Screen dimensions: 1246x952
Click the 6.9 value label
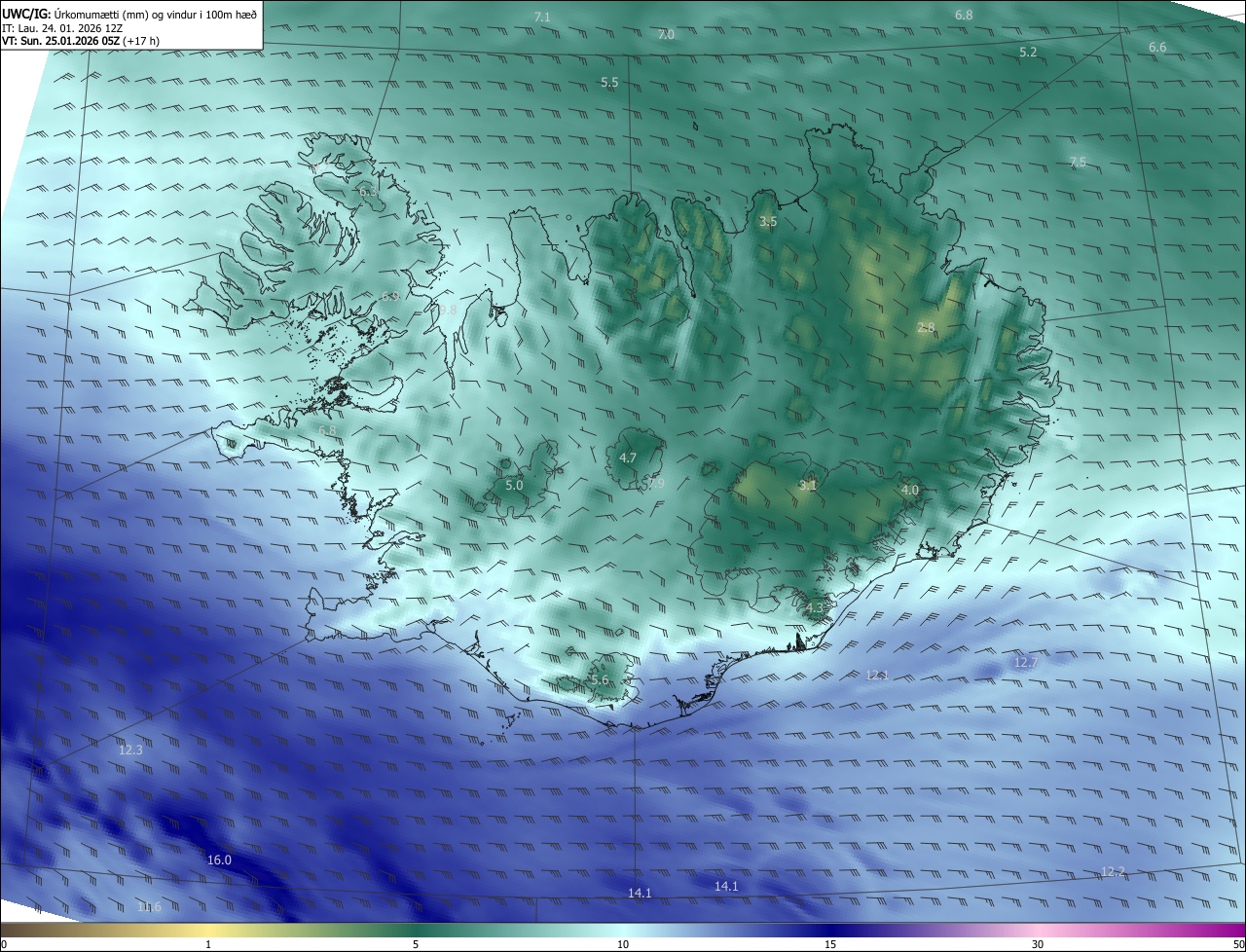[390, 296]
